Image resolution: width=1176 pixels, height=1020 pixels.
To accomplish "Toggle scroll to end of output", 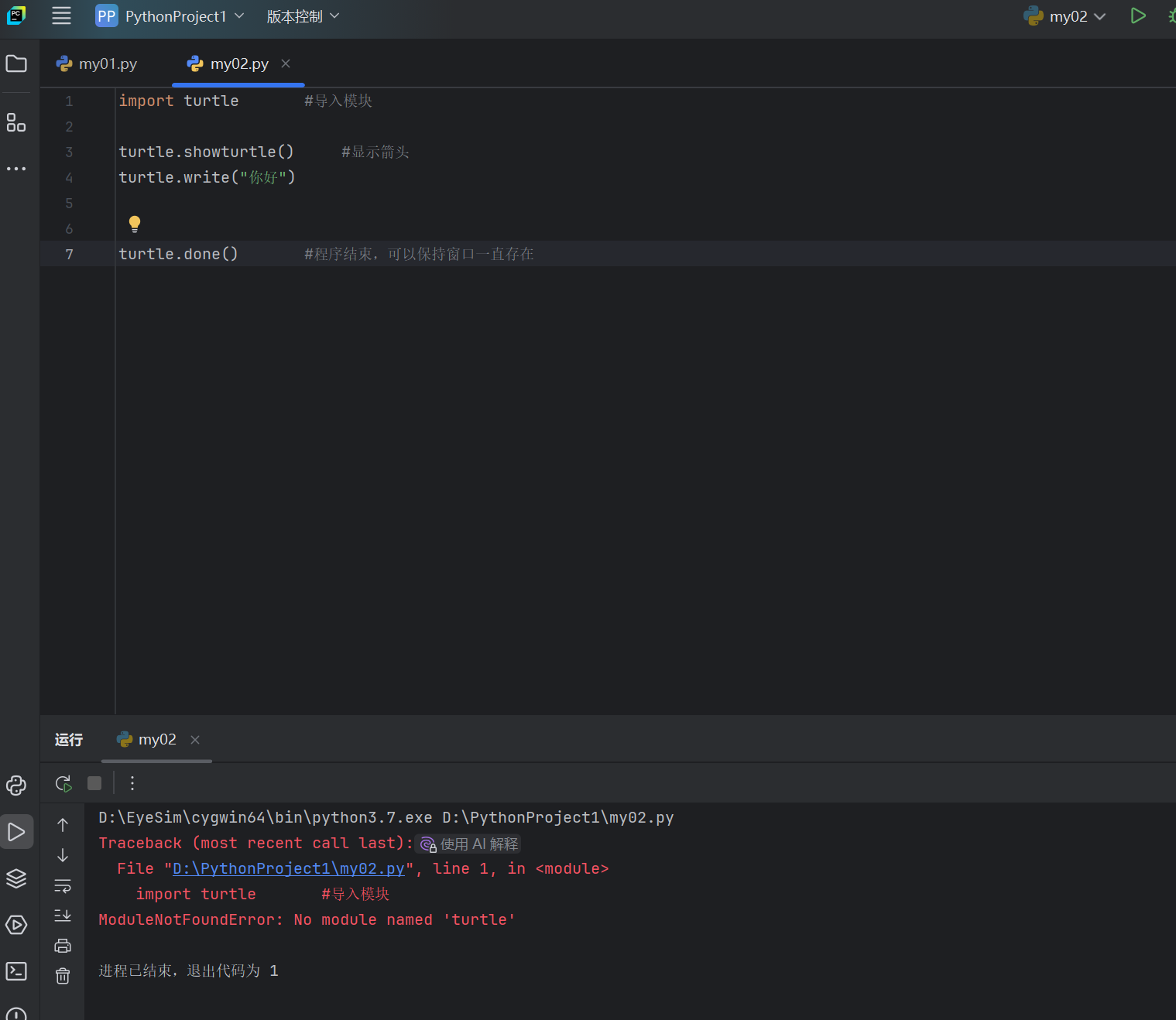I will (63, 916).
